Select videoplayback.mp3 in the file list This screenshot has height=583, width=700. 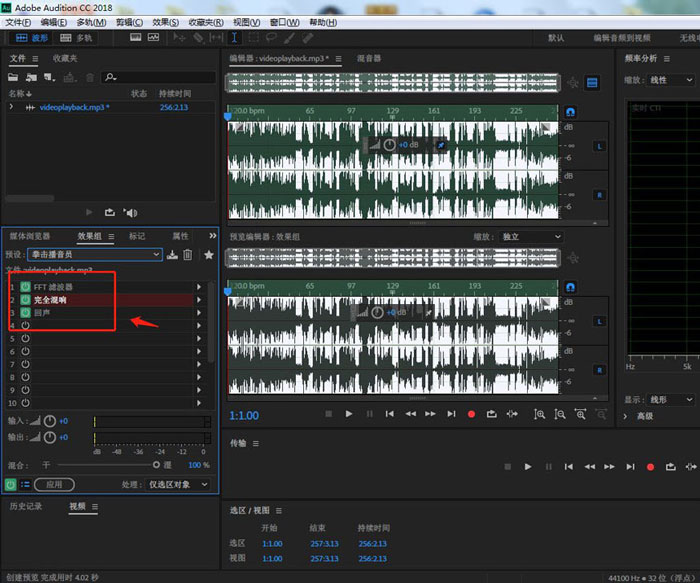[72, 107]
